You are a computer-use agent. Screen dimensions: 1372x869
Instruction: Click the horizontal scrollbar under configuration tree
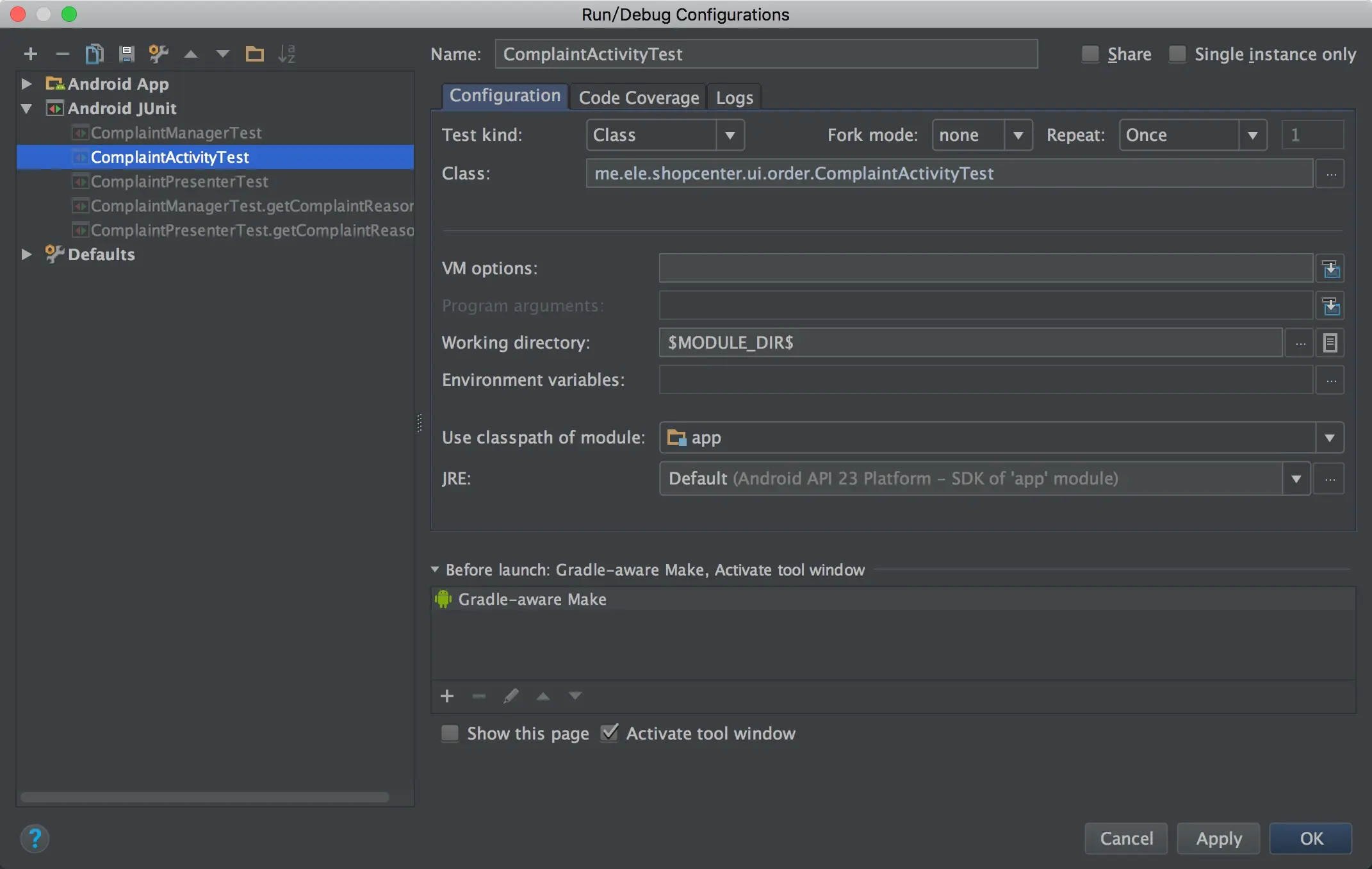(205, 797)
